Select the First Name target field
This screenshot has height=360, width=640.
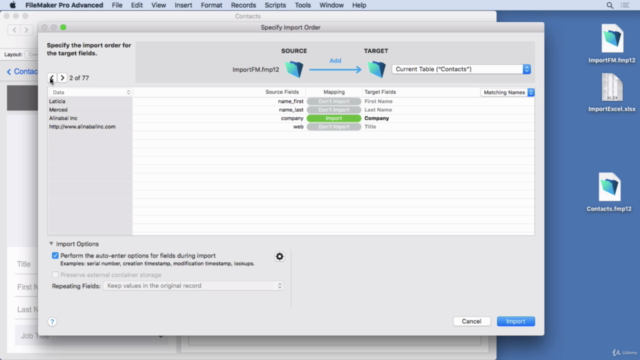(378, 101)
